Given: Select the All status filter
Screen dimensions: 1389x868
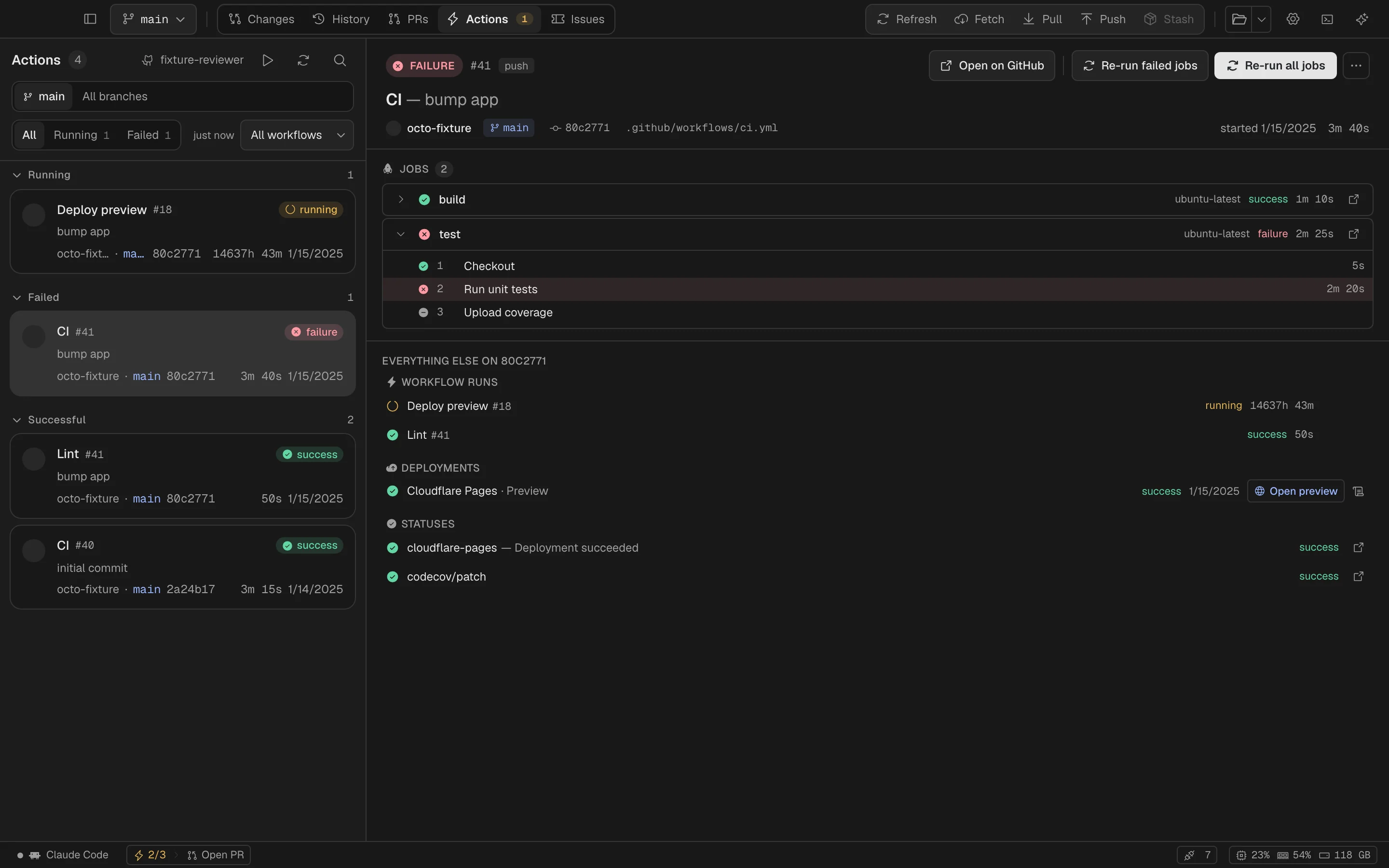Looking at the screenshot, I should [x=29, y=135].
